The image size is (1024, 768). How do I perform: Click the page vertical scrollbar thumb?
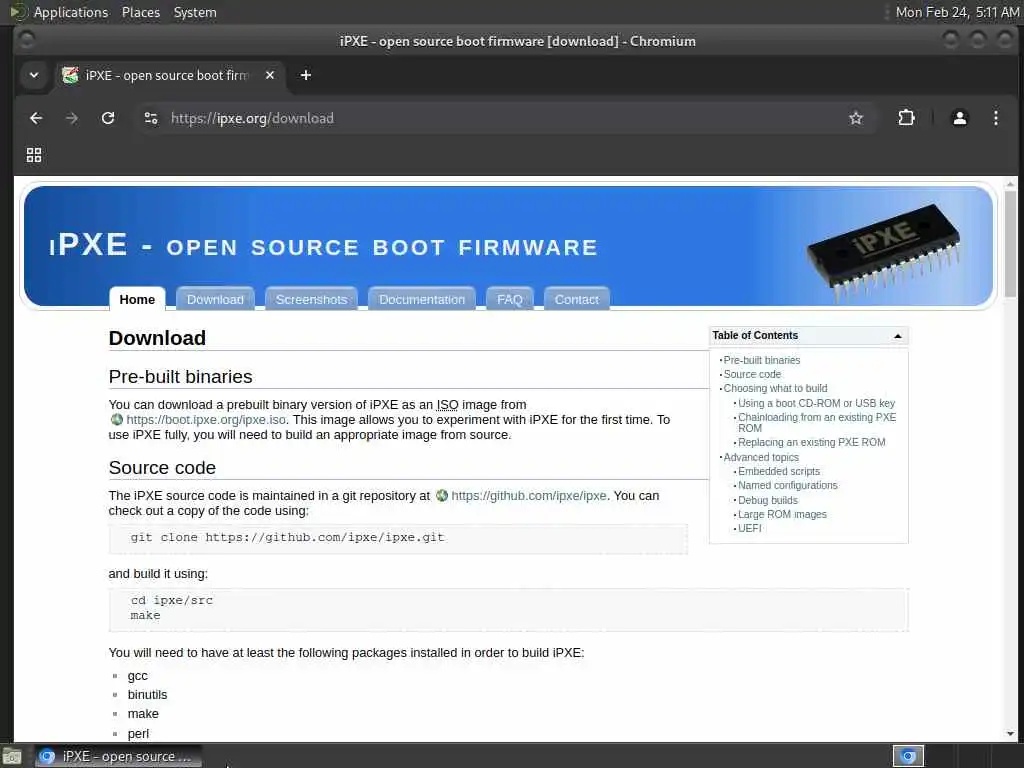click(1010, 245)
